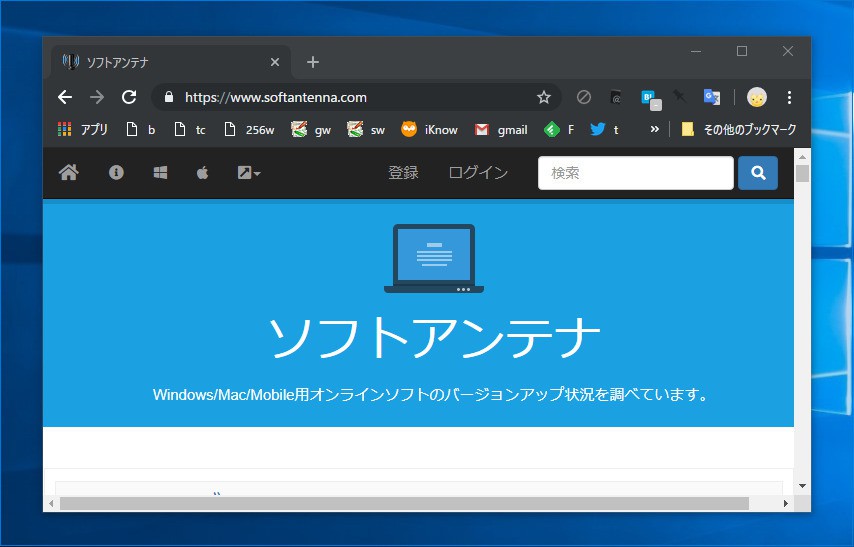The image size is (854, 547).
Task: Open the 'tc' bookmark
Action: coord(190,130)
